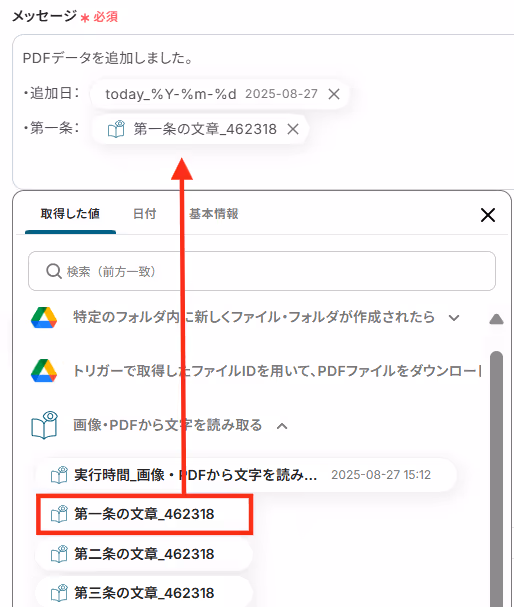Focus the 検索（前方一致） search field
The width and height of the screenshot is (514, 607).
tap(262, 271)
